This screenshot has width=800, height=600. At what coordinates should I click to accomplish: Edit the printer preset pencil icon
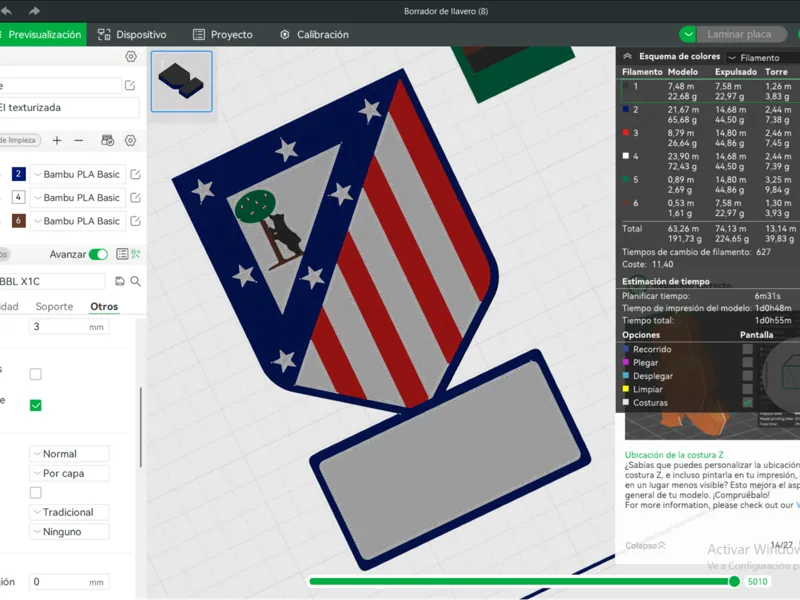130,85
